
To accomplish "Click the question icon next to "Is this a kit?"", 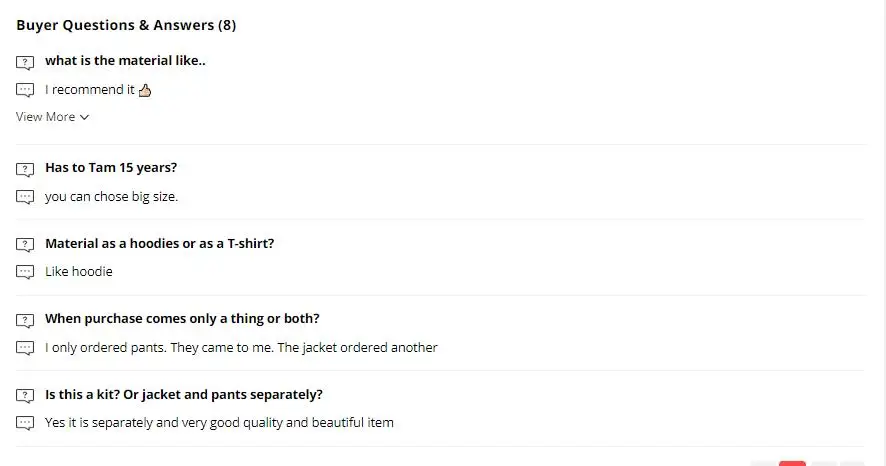I will [x=25, y=395].
